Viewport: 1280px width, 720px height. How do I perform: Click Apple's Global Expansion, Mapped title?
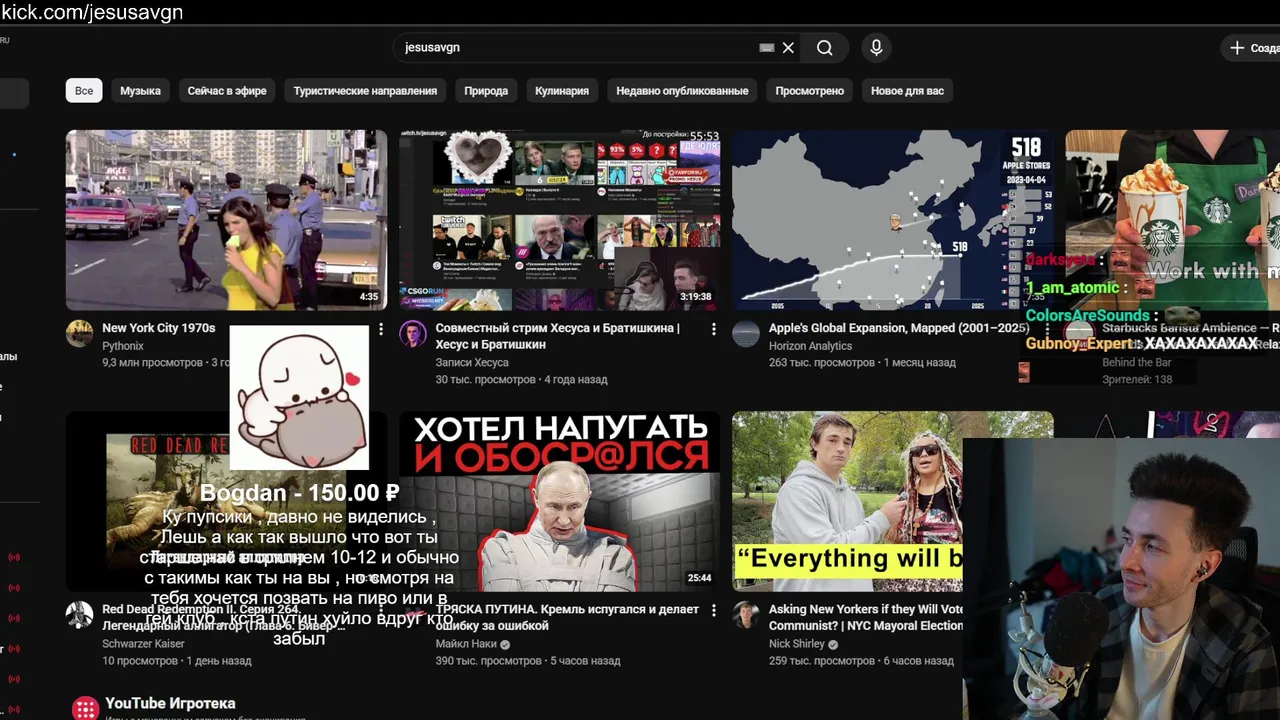899,328
